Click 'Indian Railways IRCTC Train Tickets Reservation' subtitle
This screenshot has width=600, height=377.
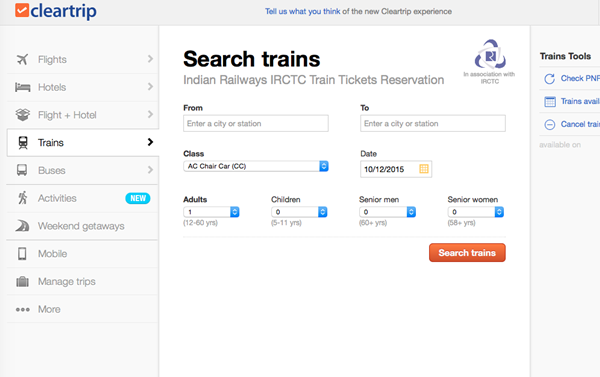(313, 80)
